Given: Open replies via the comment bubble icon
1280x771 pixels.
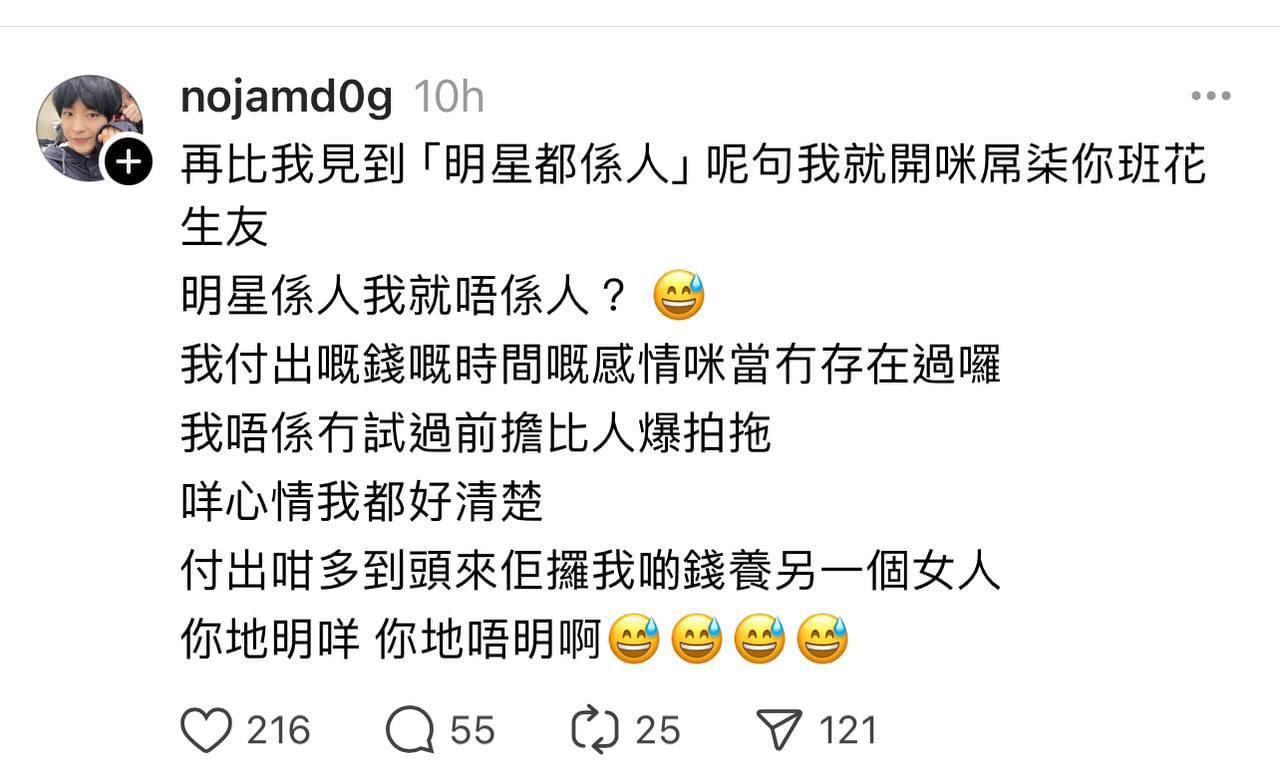Looking at the screenshot, I should click(x=409, y=730).
